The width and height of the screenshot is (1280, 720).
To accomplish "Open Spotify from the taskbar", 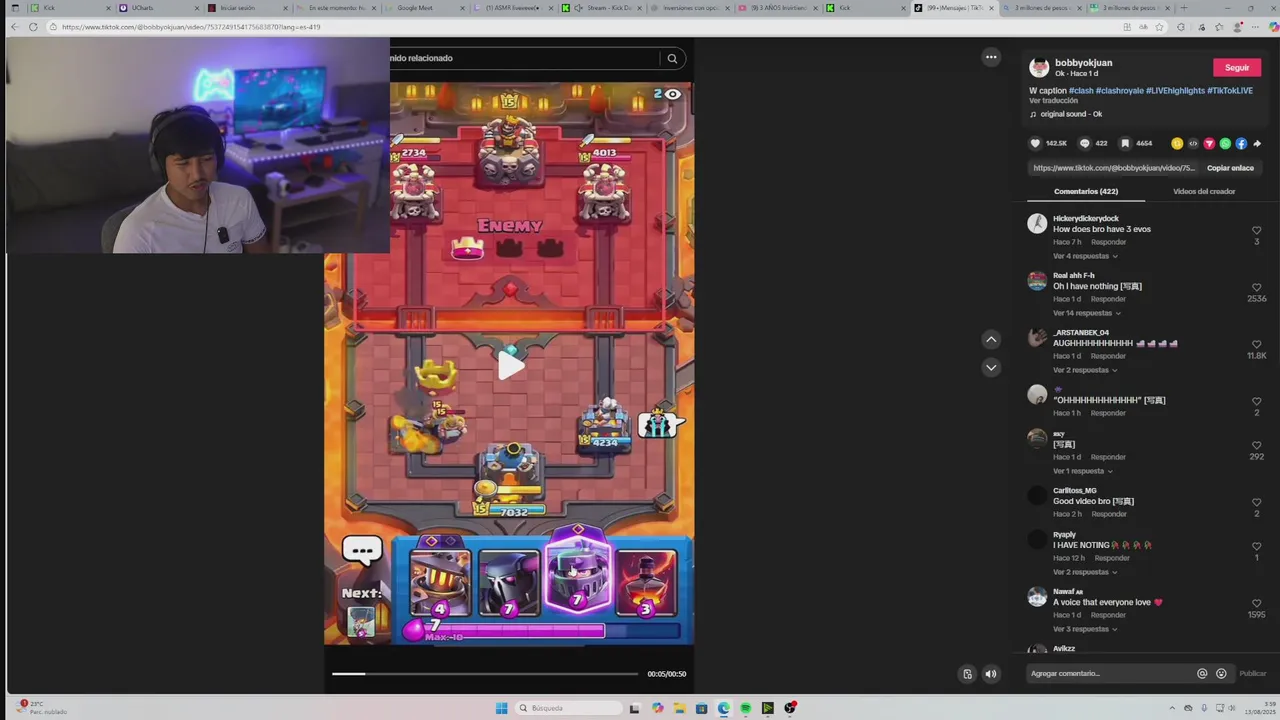I will coord(745,708).
